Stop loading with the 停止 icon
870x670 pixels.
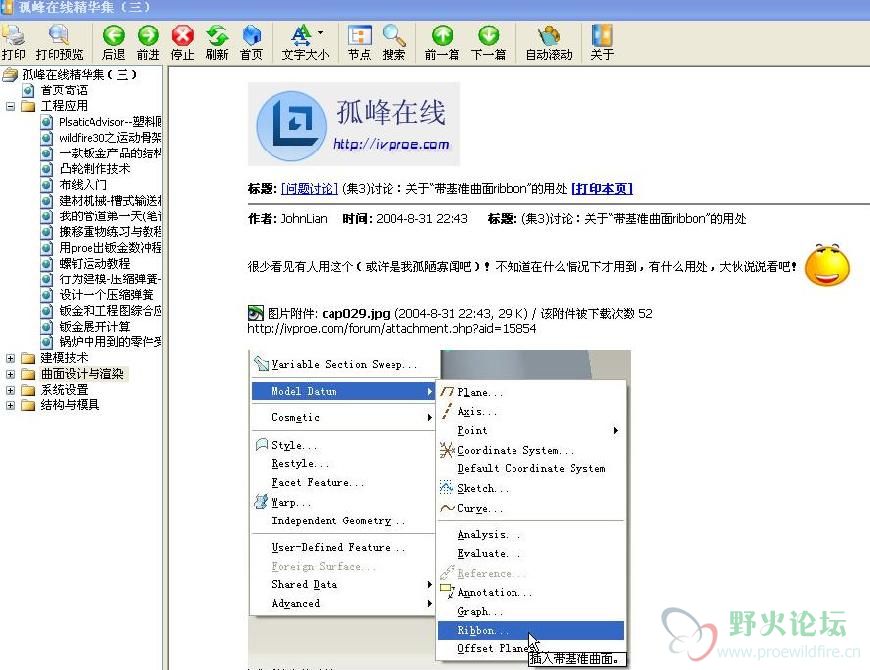point(183,35)
